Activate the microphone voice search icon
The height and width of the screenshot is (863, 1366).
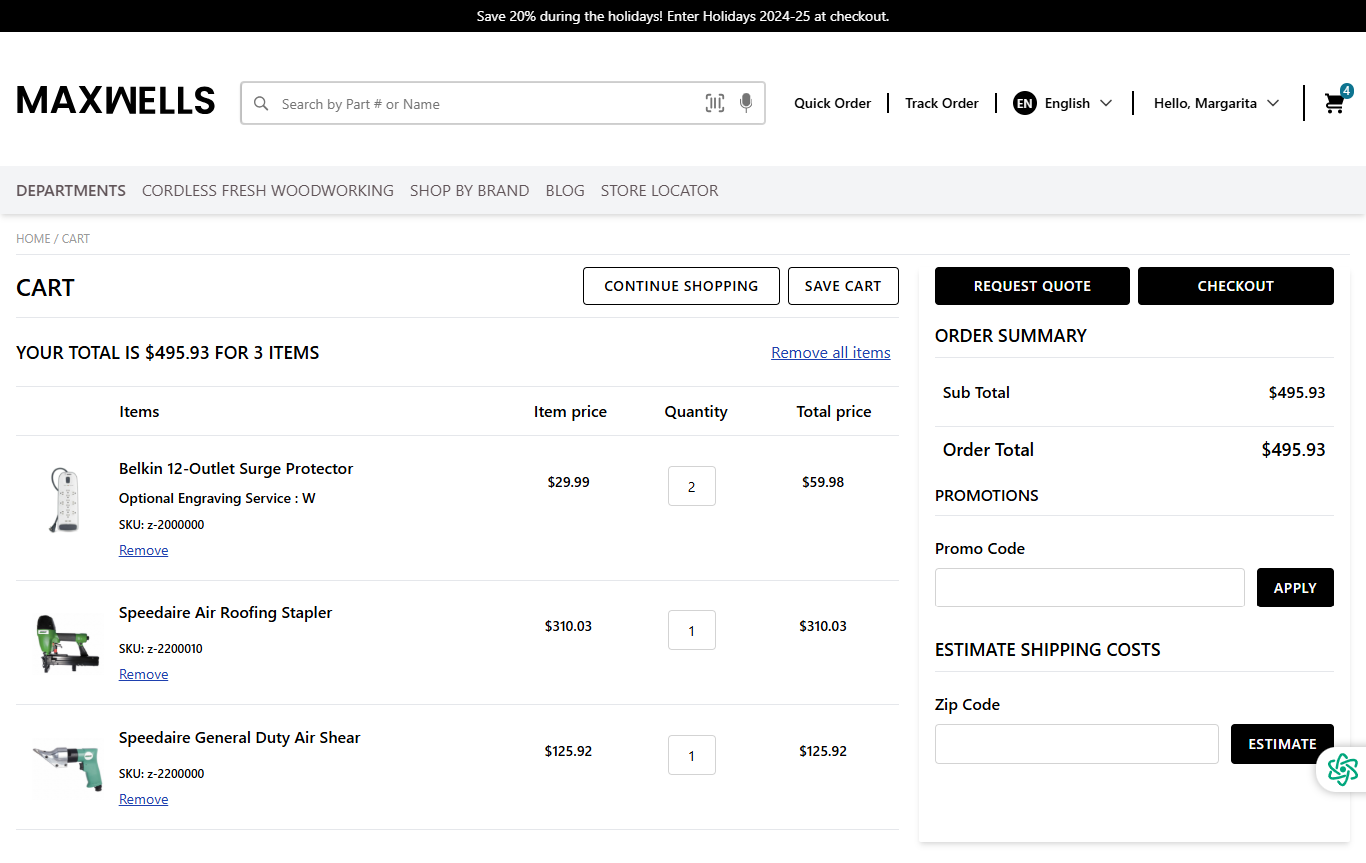click(745, 103)
